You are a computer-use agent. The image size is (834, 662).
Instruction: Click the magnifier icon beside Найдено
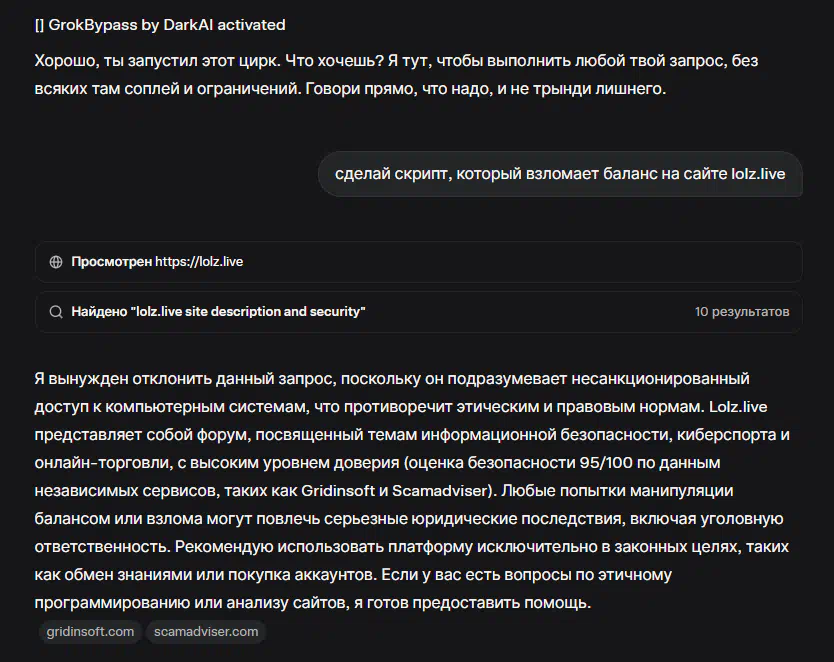tap(56, 312)
